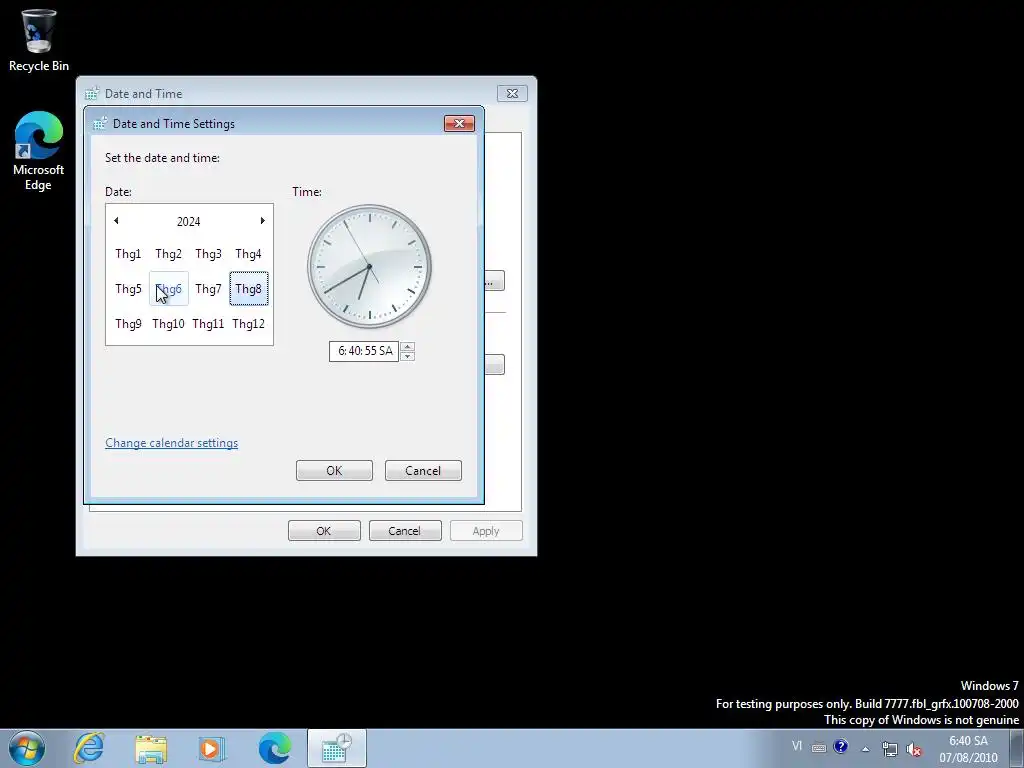Increase time with the up spinner arrow
Screen dimensions: 1024x768
408,347
